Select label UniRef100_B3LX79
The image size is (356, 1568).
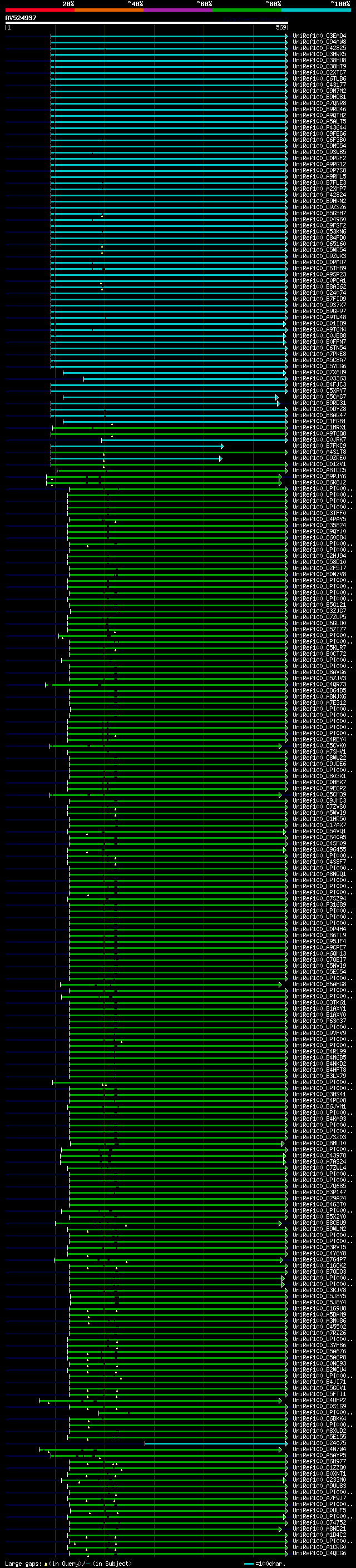pos(319,1076)
